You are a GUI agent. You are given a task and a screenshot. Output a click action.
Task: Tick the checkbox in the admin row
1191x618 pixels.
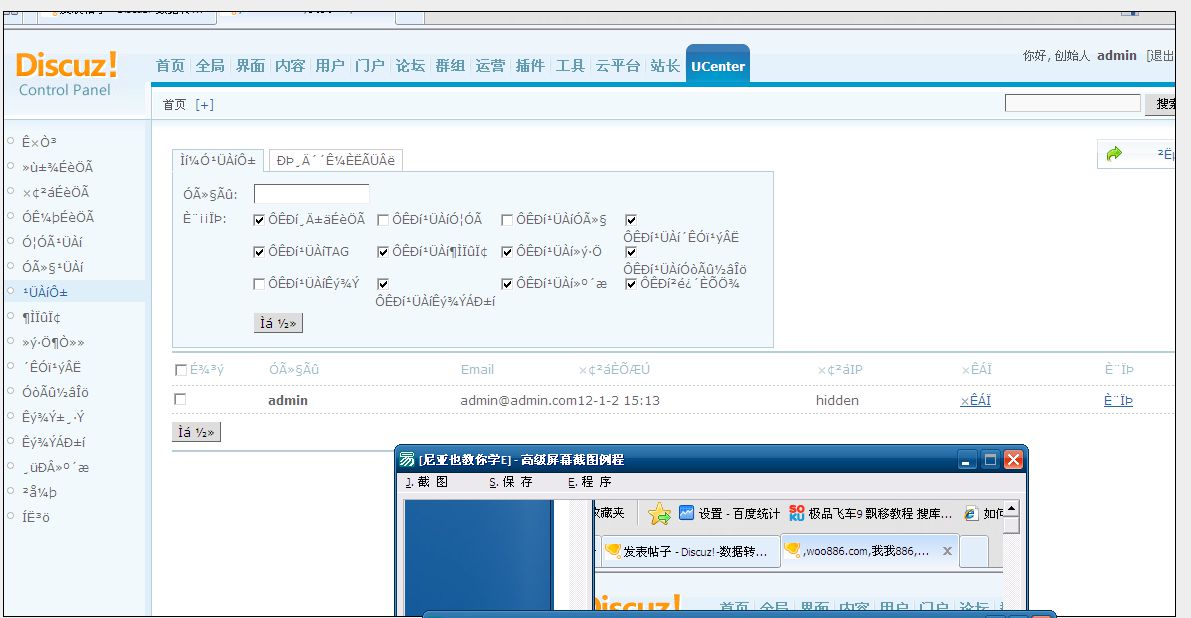click(x=180, y=399)
